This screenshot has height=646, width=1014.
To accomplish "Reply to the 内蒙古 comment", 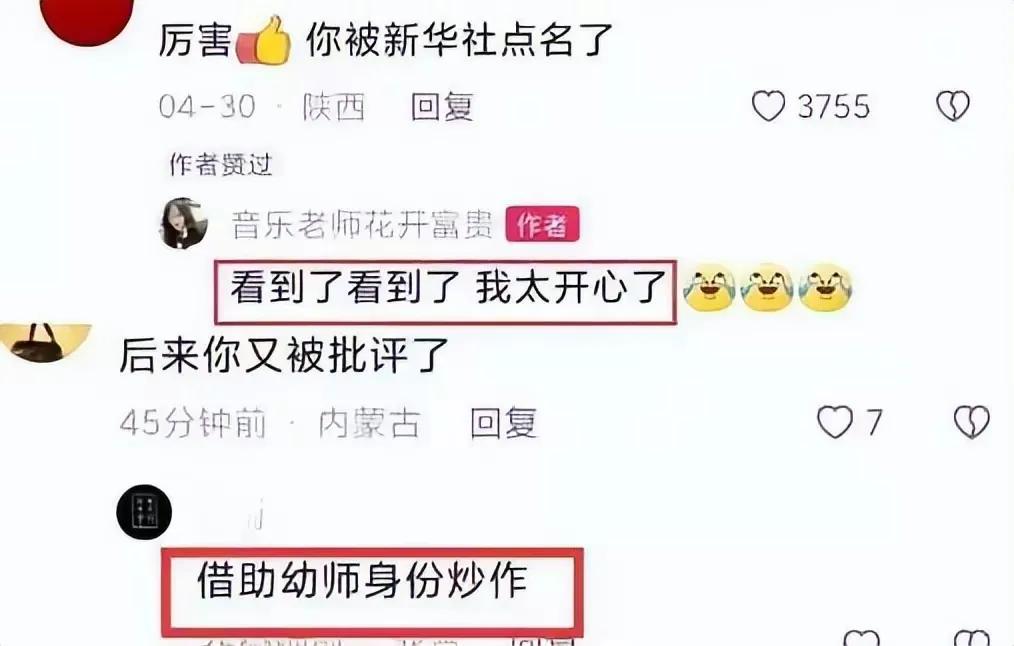I will (x=504, y=424).
